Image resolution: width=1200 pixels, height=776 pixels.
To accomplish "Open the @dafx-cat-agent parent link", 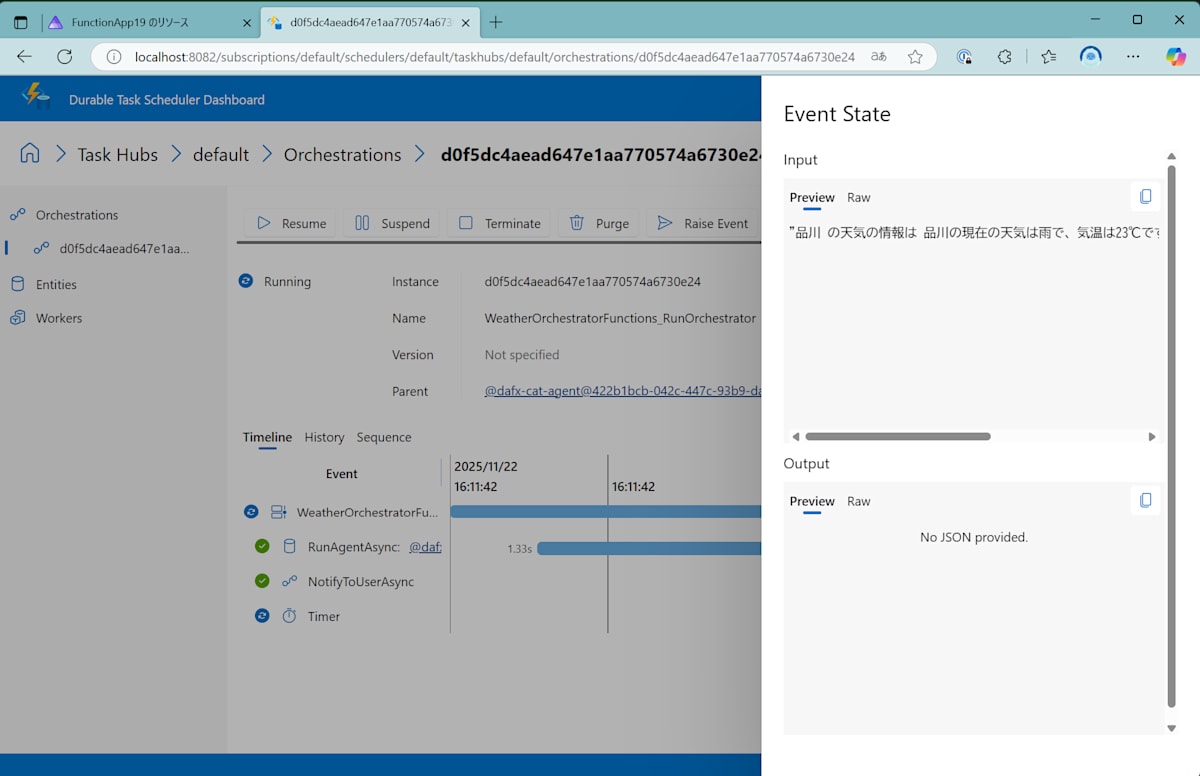I will [x=623, y=391].
